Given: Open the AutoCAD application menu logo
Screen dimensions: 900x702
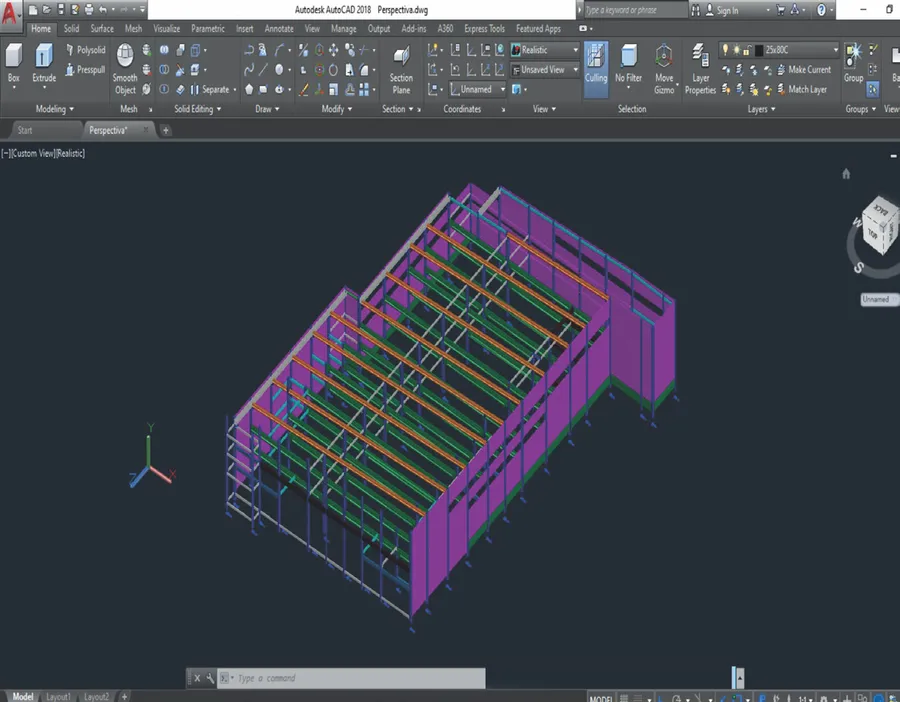Looking at the screenshot, I should pyautogui.click(x=10, y=12).
